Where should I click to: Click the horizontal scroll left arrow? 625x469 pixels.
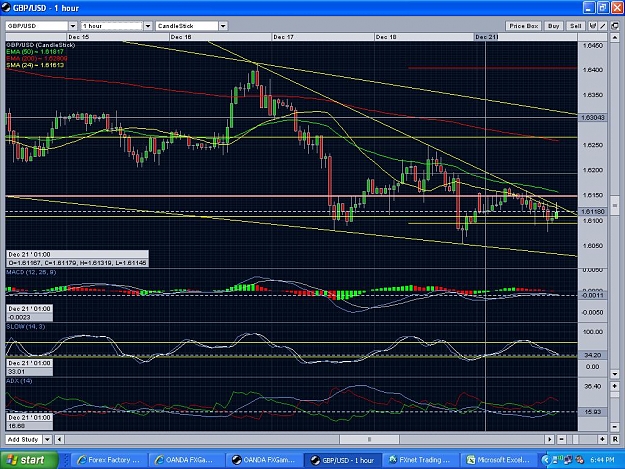[59, 440]
